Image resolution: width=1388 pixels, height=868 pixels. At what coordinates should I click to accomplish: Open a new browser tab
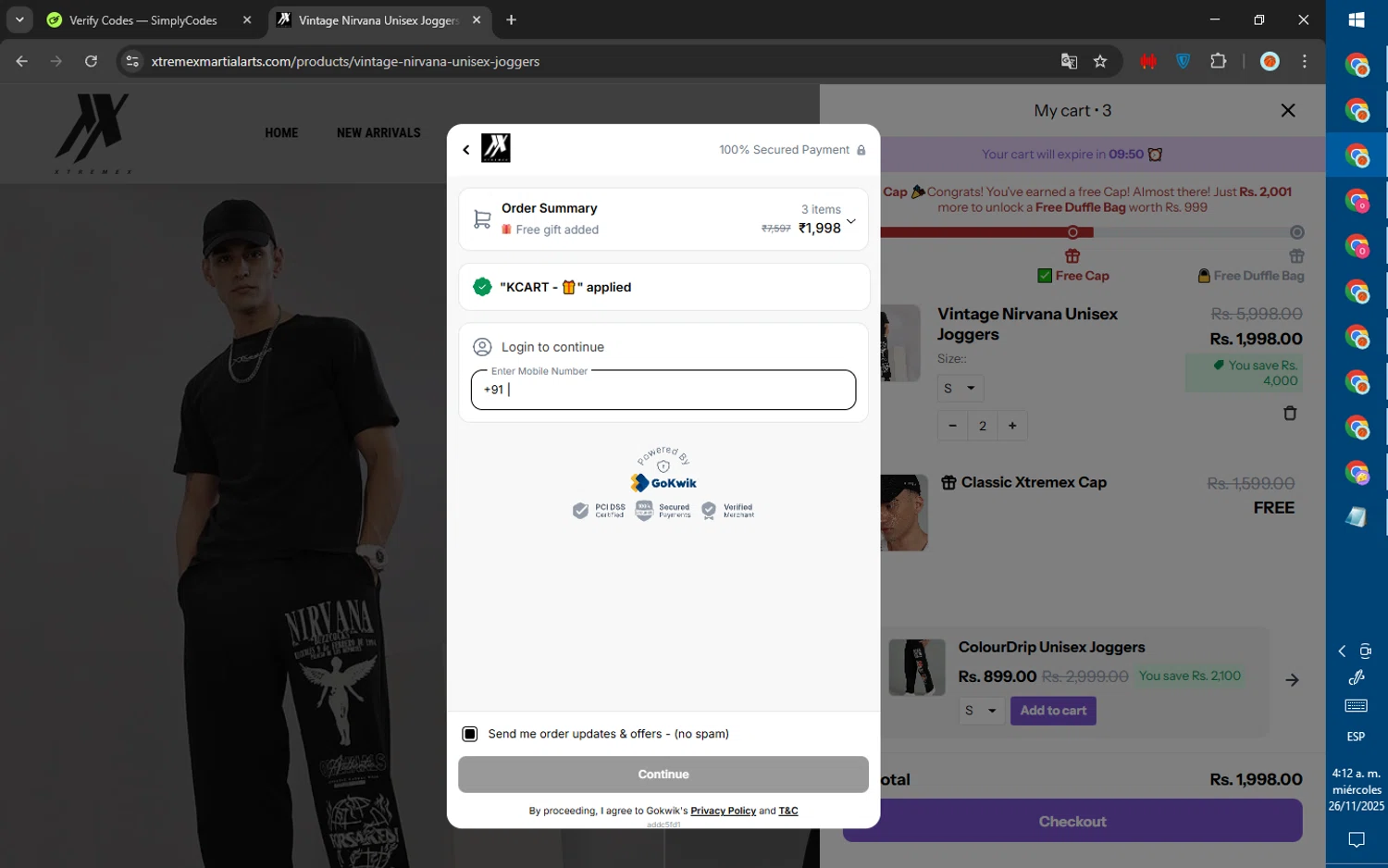tap(511, 20)
